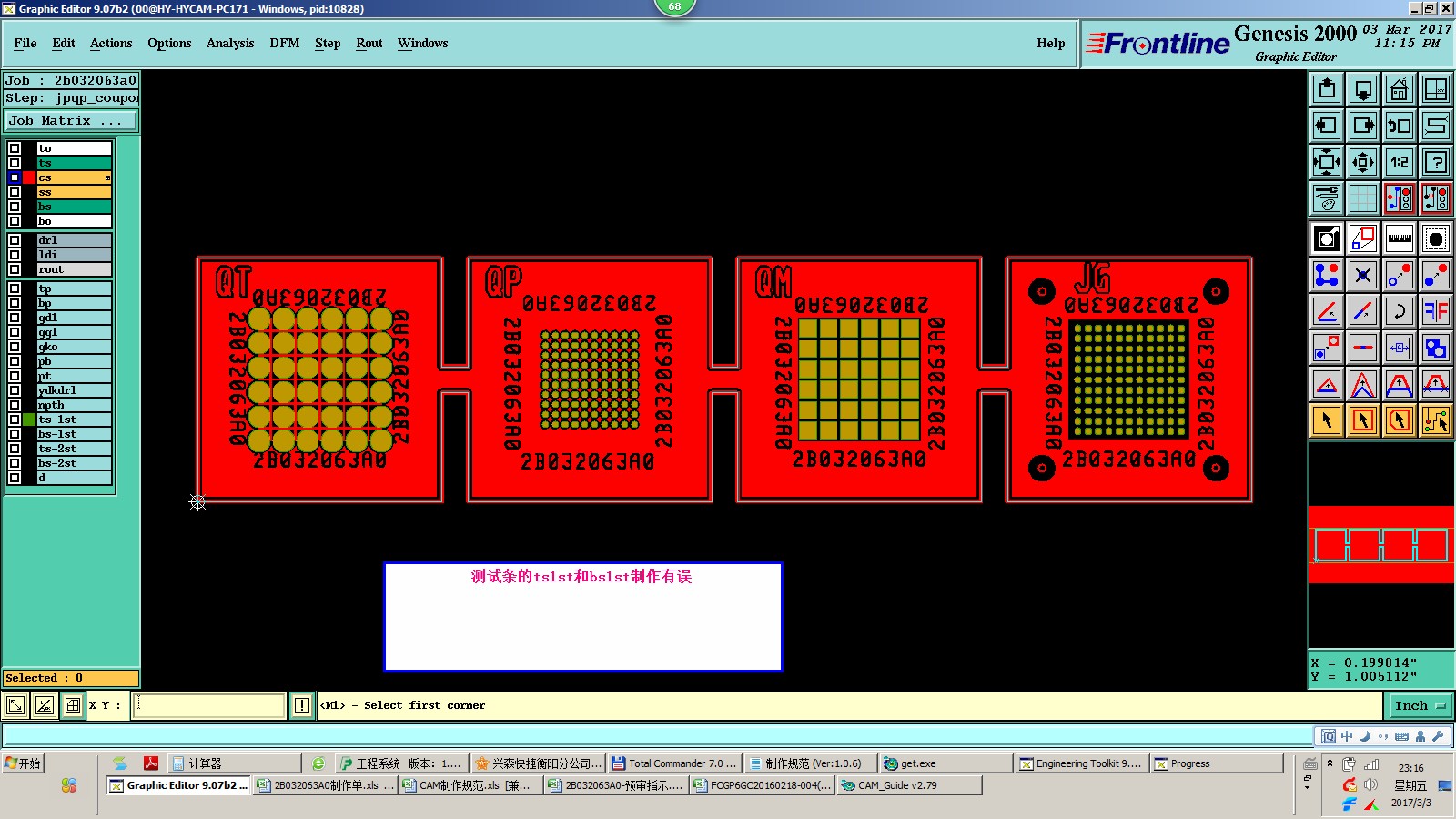The image size is (1456, 819).
Task: Click the pan right arrow icon
Action: point(1363,126)
